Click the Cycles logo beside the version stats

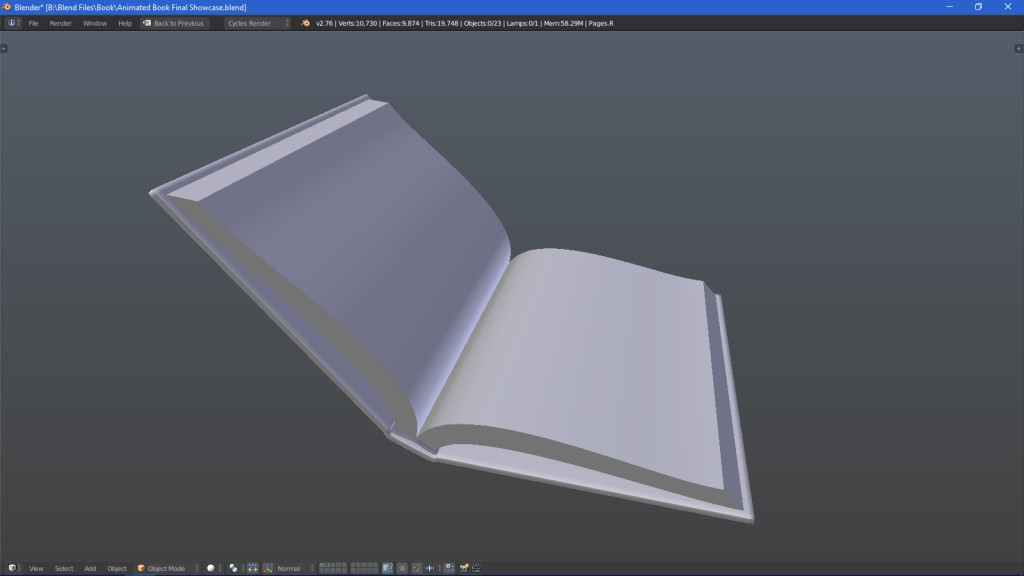(x=305, y=23)
